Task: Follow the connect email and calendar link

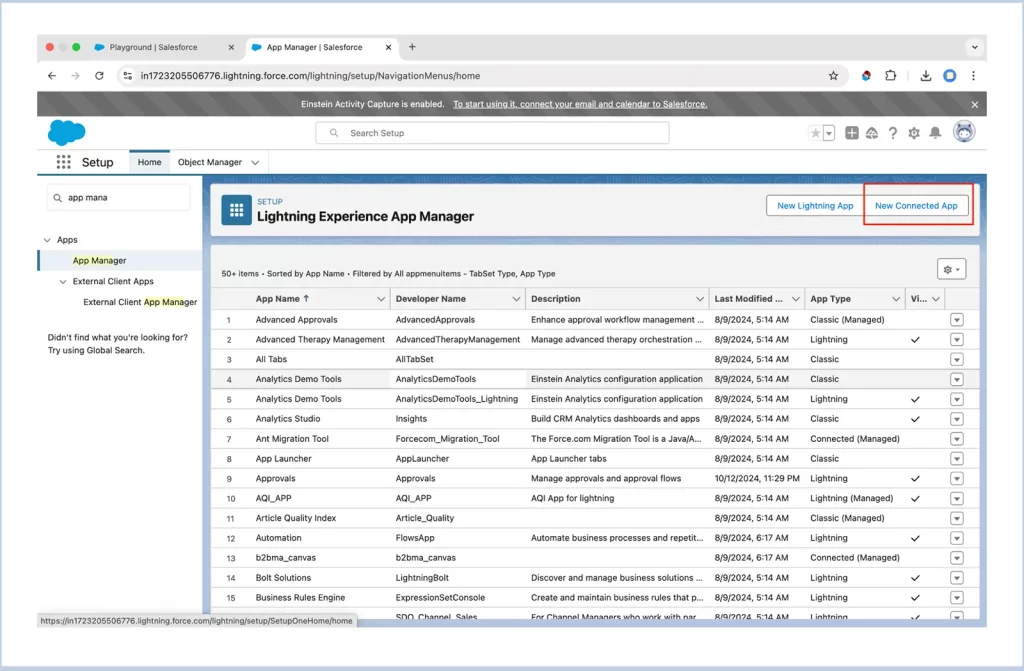Action: [580, 105]
